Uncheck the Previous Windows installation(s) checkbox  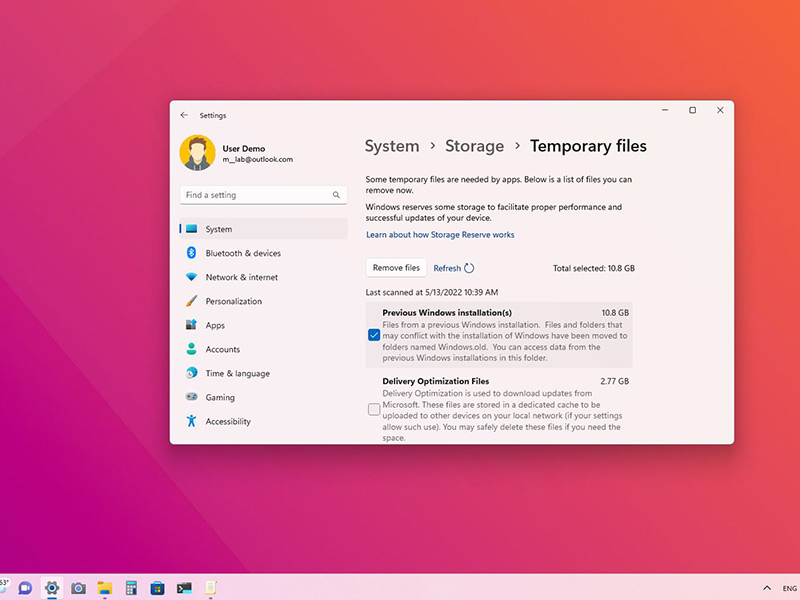(374, 335)
